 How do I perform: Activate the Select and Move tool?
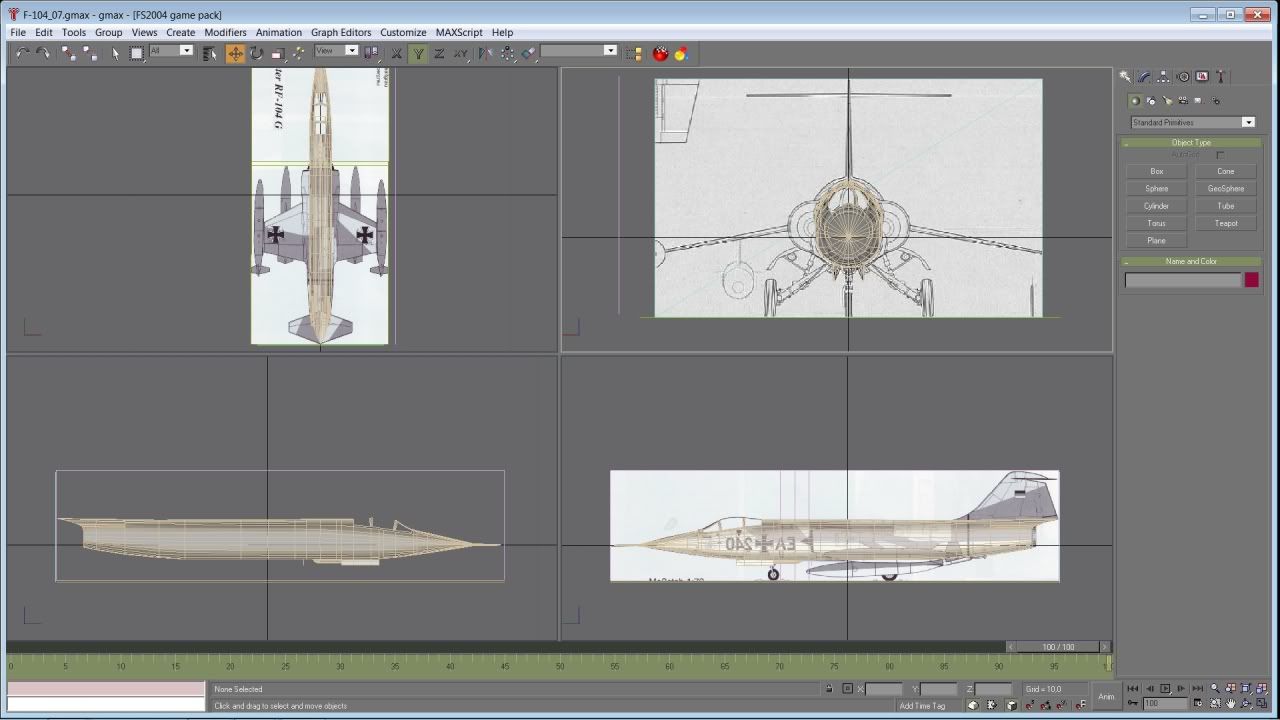point(235,53)
